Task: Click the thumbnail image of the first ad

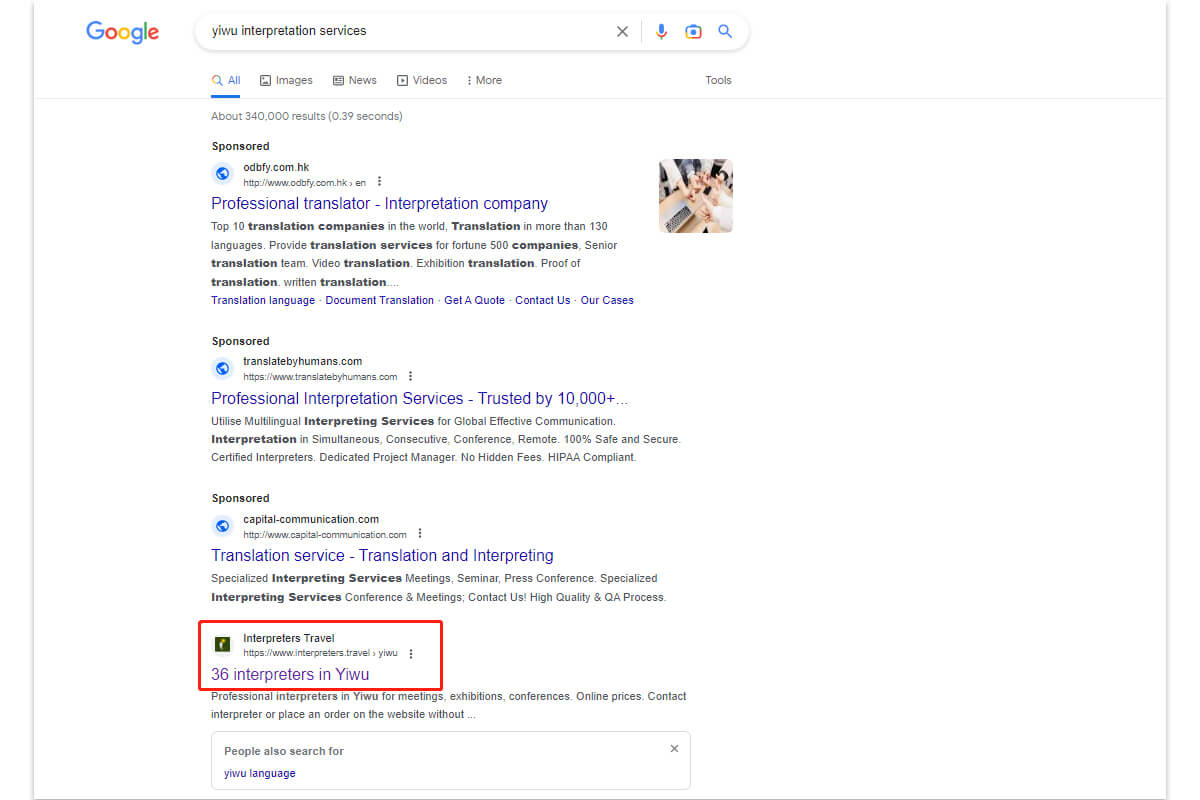Action: pos(695,195)
